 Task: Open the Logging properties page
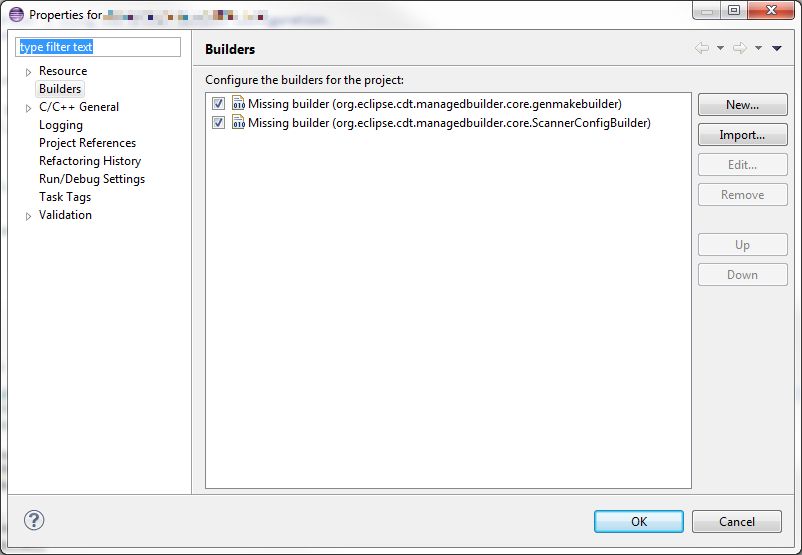pos(61,125)
